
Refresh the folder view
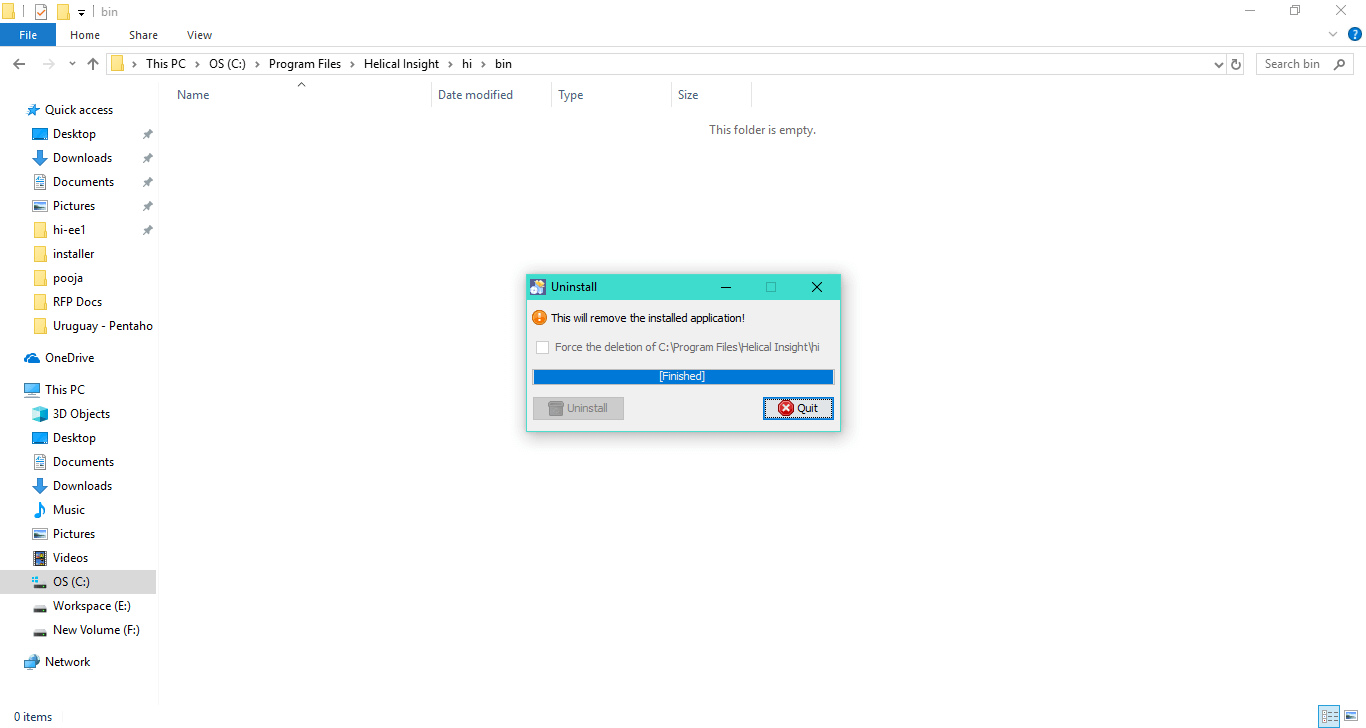1236,64
